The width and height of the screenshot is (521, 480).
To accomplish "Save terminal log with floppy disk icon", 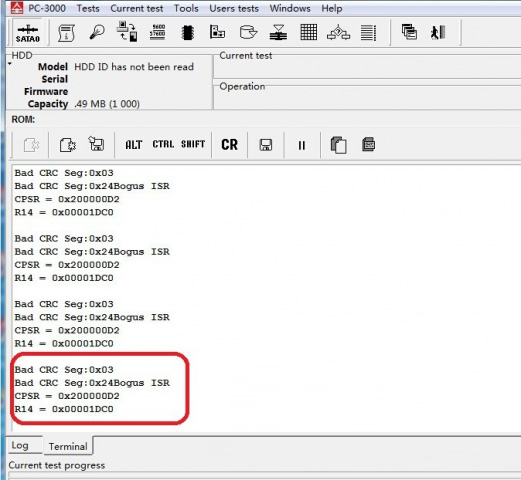I will coord(266,145).
